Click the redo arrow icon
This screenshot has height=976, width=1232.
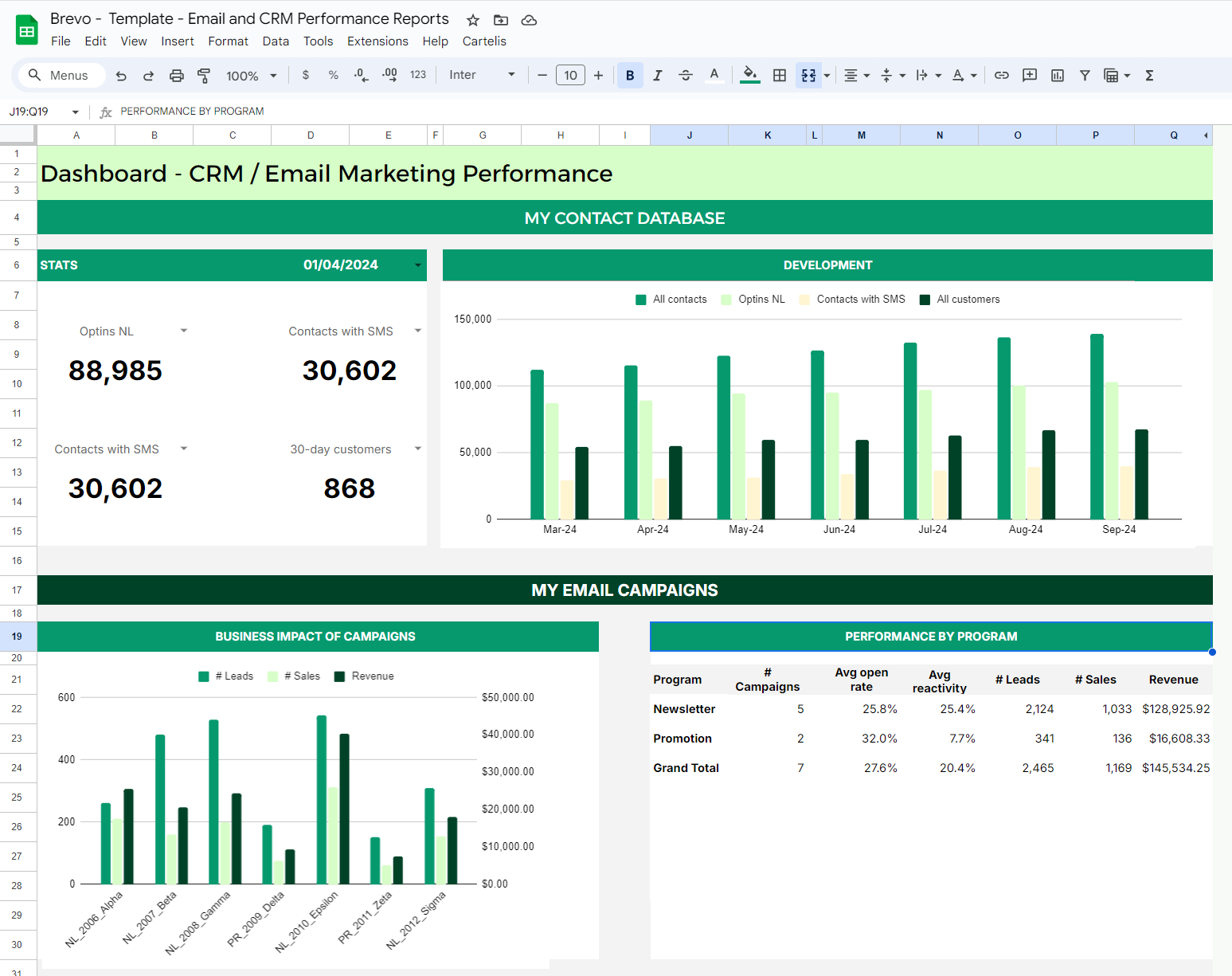(148, 76)
